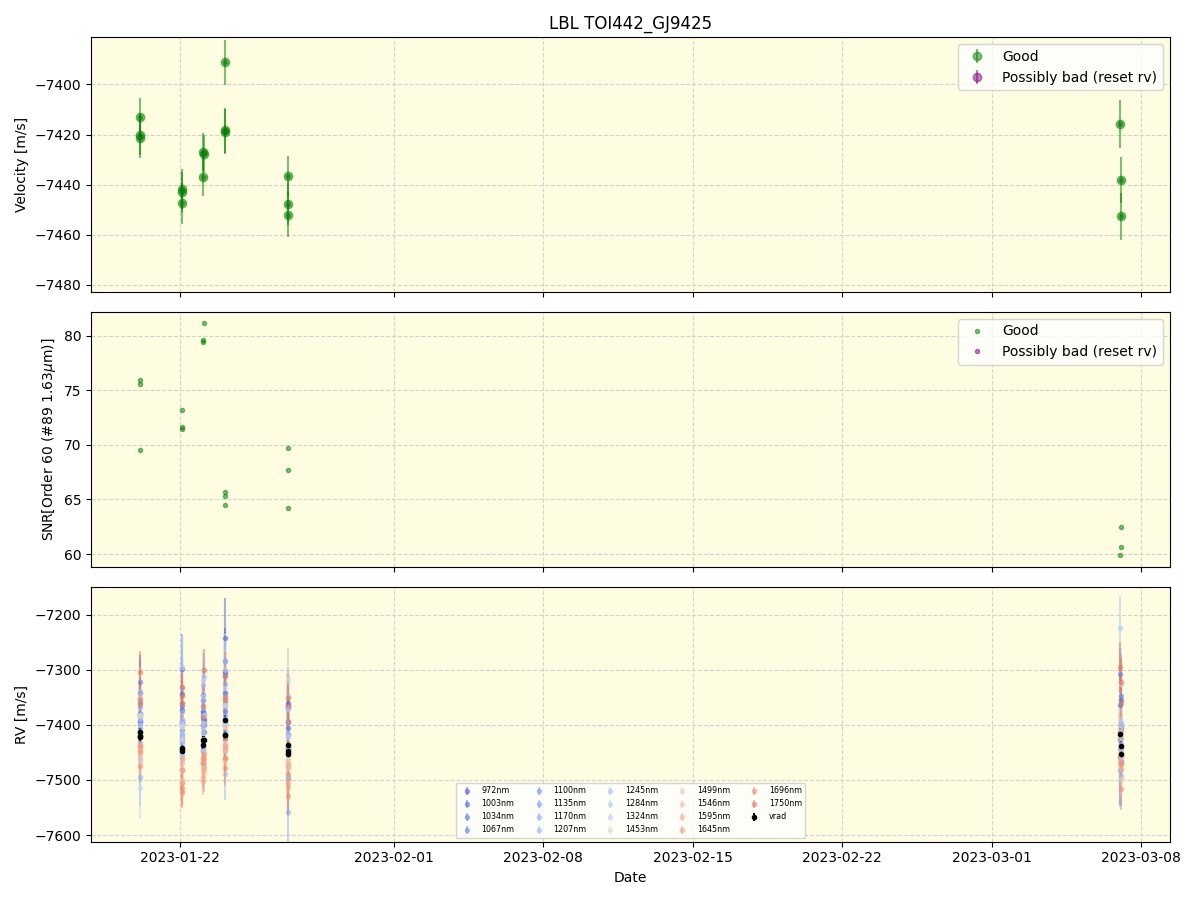Click the 2023-02-22 date tick label
The height and width of the screenshot is (900, 1200).
pos(842,857)
